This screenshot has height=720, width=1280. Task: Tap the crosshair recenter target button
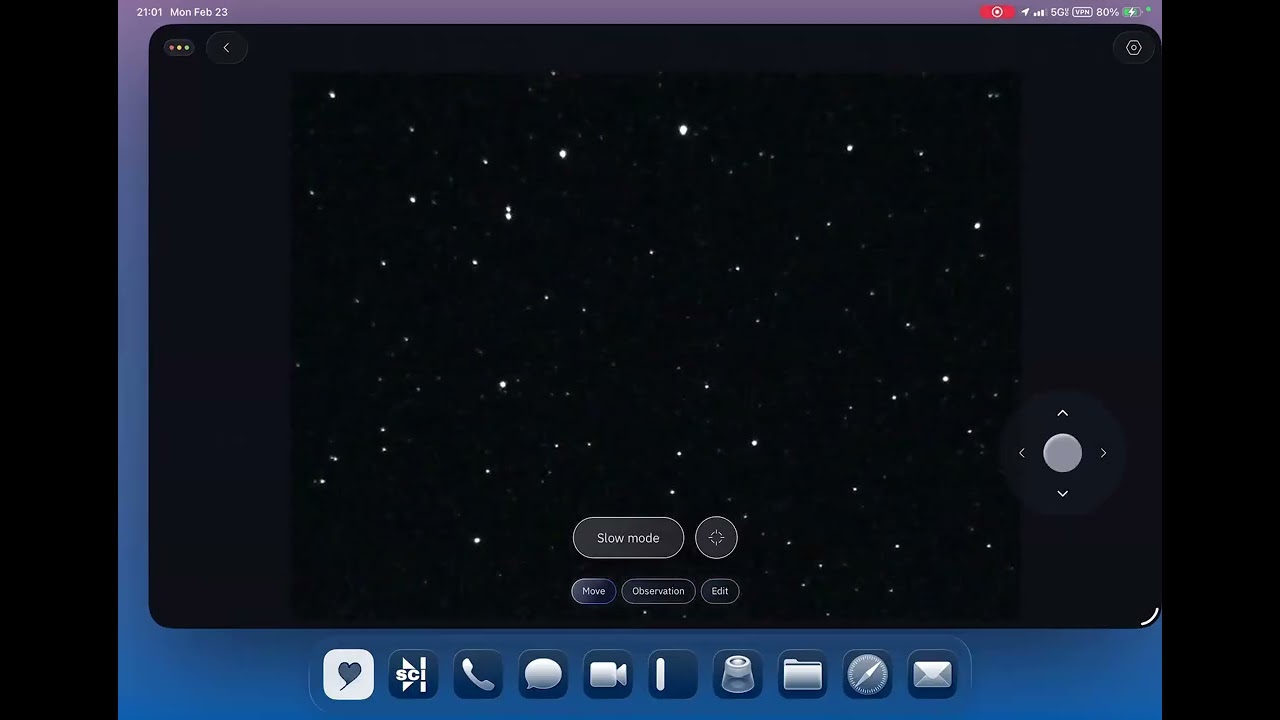point(716,538)
